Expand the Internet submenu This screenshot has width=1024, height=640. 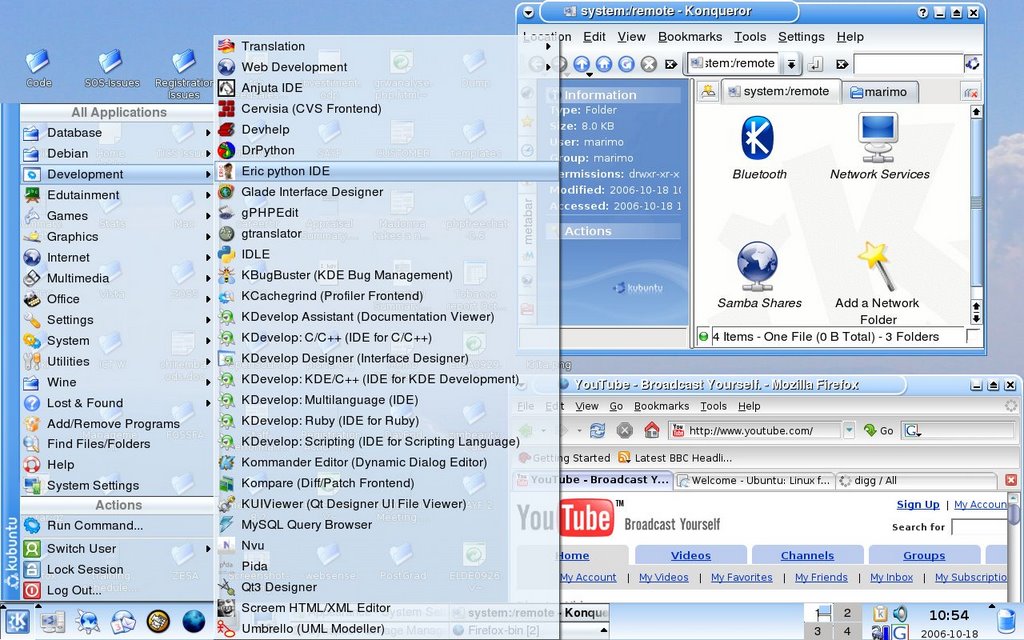[117, 257]
